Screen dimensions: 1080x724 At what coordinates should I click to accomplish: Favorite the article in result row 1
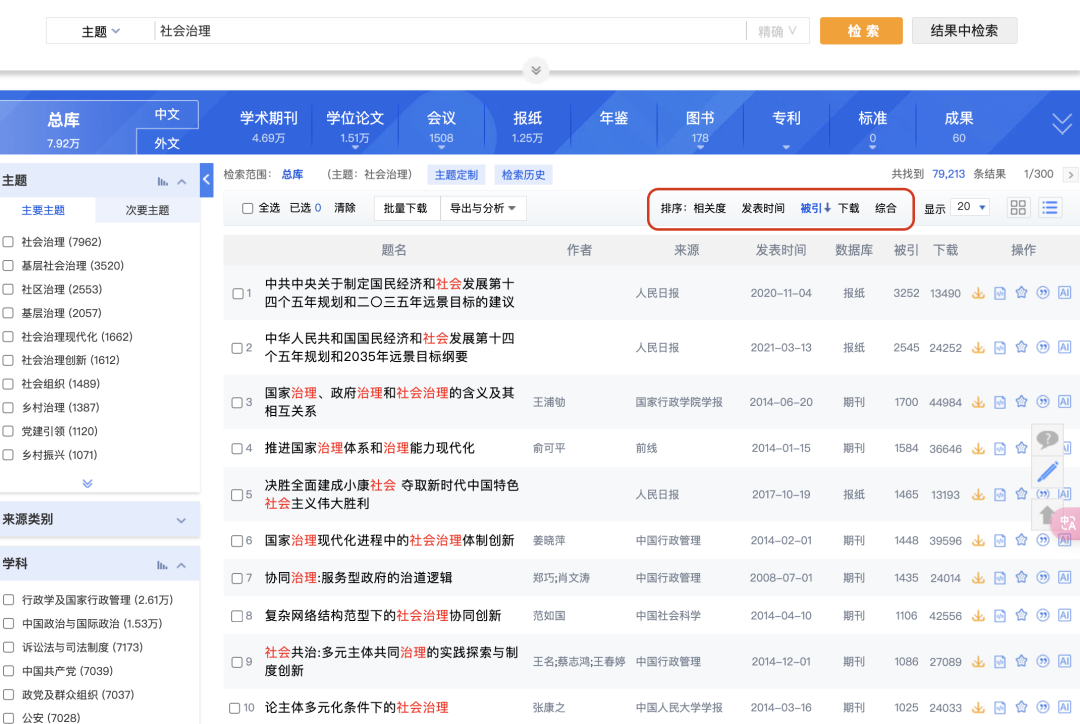(x=1021, y=293)
